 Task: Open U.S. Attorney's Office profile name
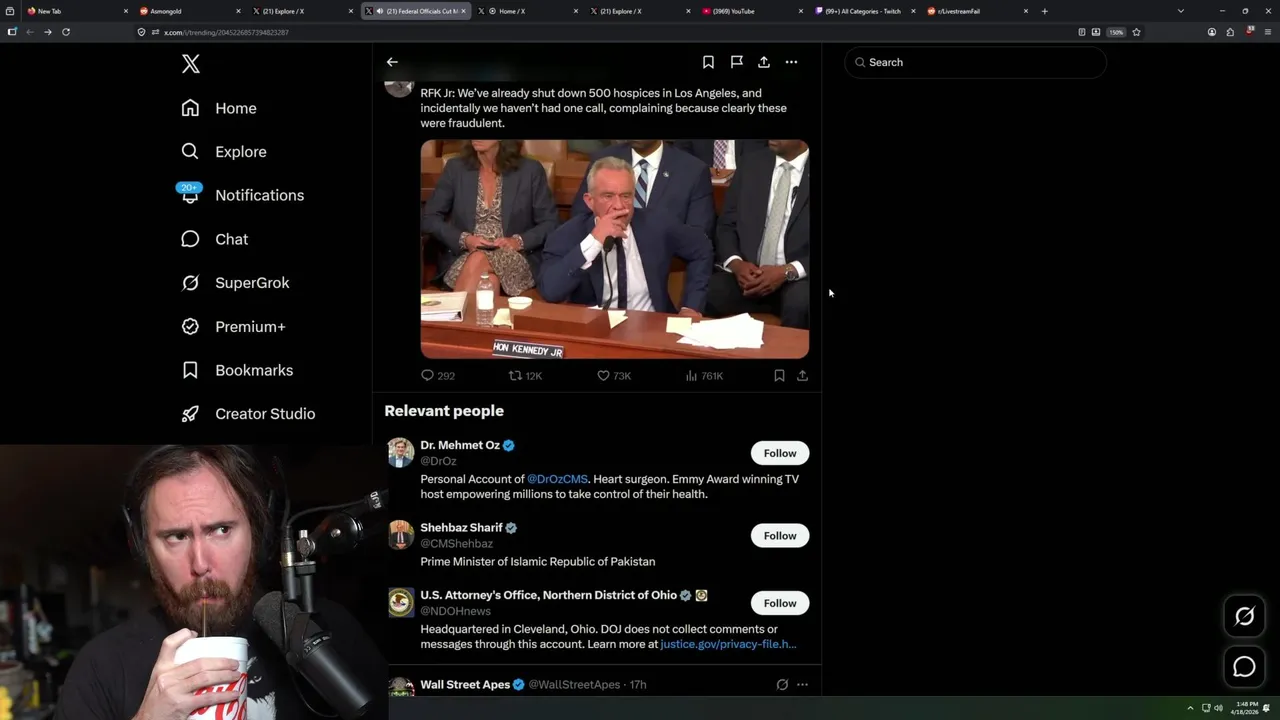point(548,595)
